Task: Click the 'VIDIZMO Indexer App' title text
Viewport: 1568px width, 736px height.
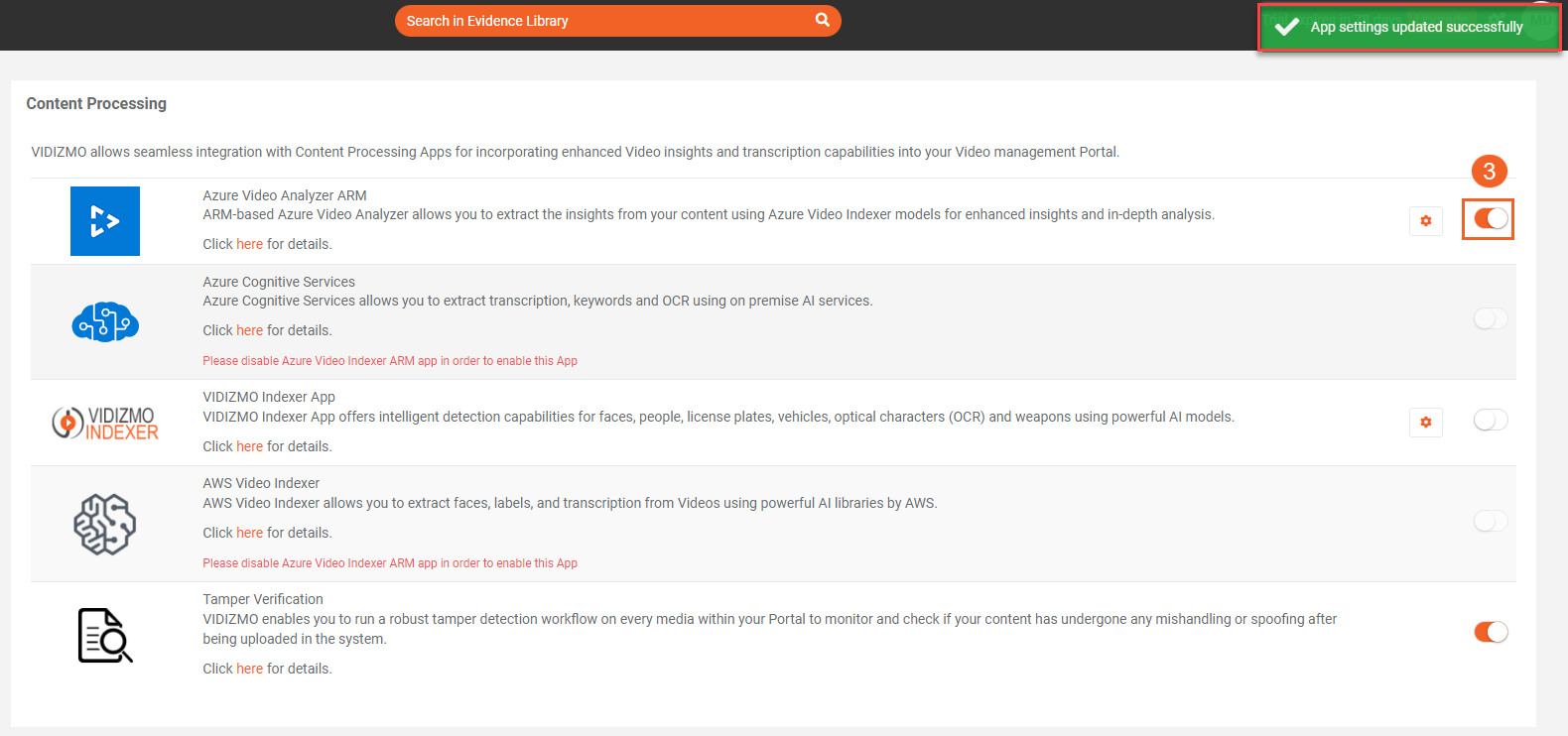Action: tap(269, 397)
